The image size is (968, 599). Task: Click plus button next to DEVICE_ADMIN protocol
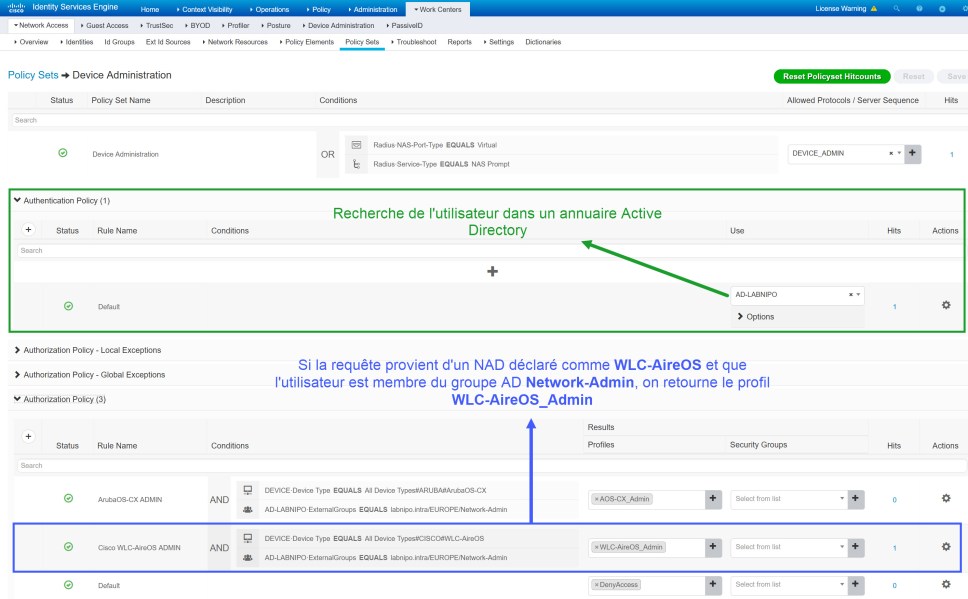(x=913, y=153)
